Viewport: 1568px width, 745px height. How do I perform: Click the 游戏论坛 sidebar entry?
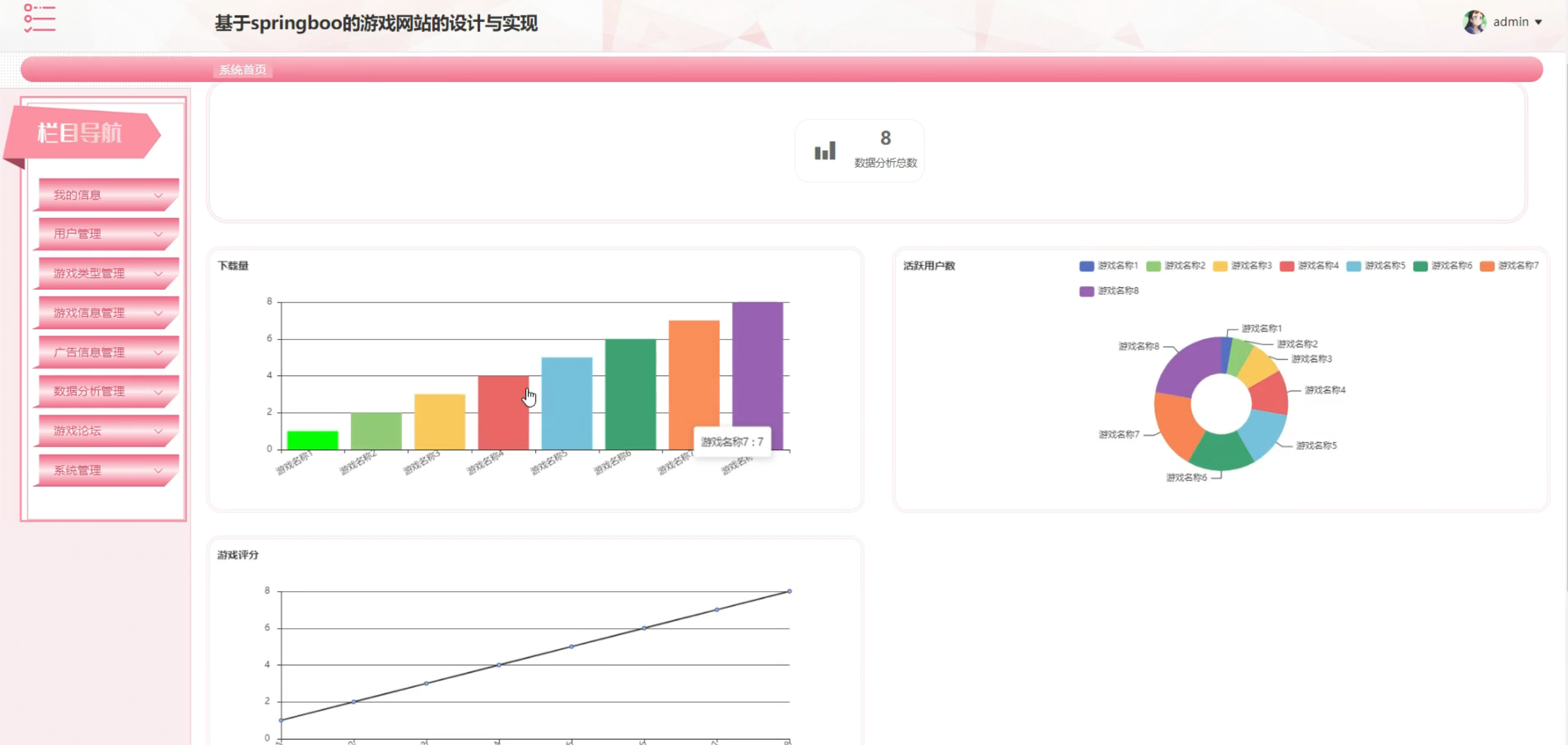coord(77,431)
